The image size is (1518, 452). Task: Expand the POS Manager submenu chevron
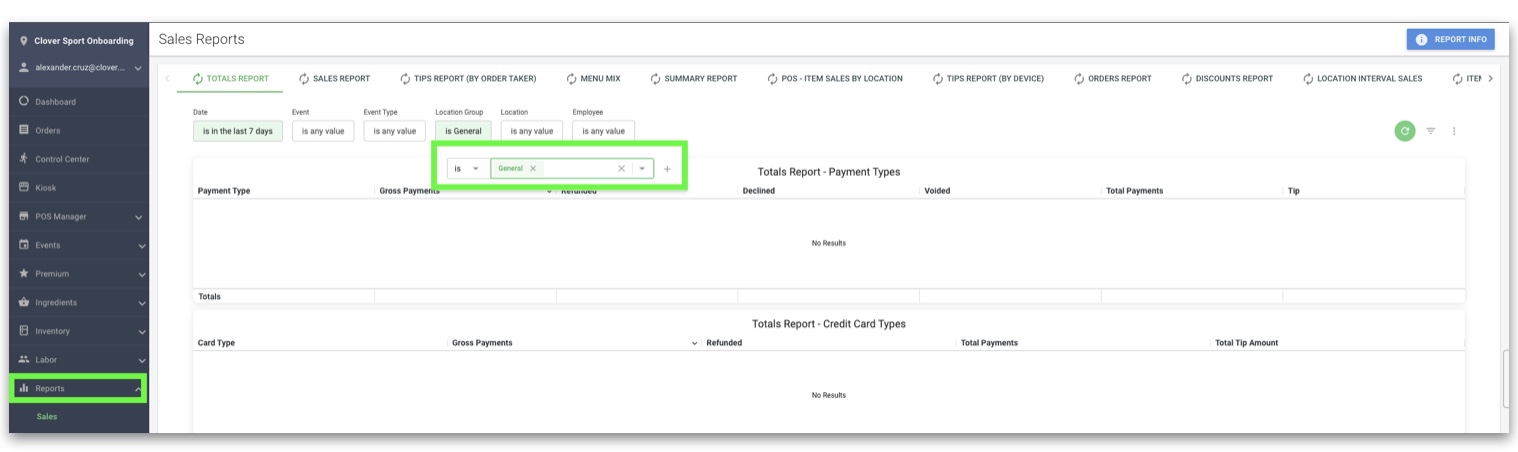[141, 217]
